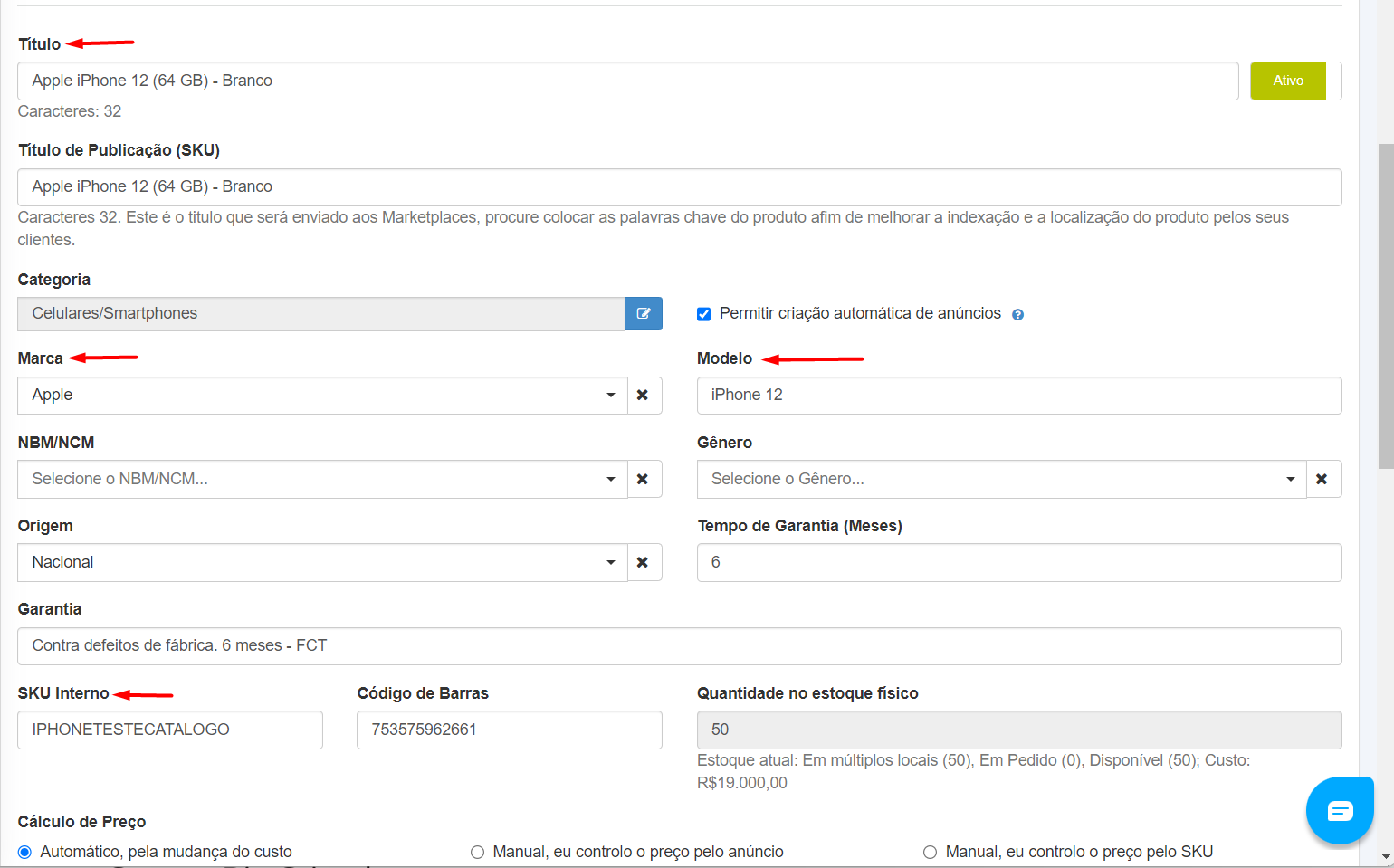The height and width of the screenshot is (868, 1394).
Task: Clear the Marca selection with X
Action: pos(643,396)
